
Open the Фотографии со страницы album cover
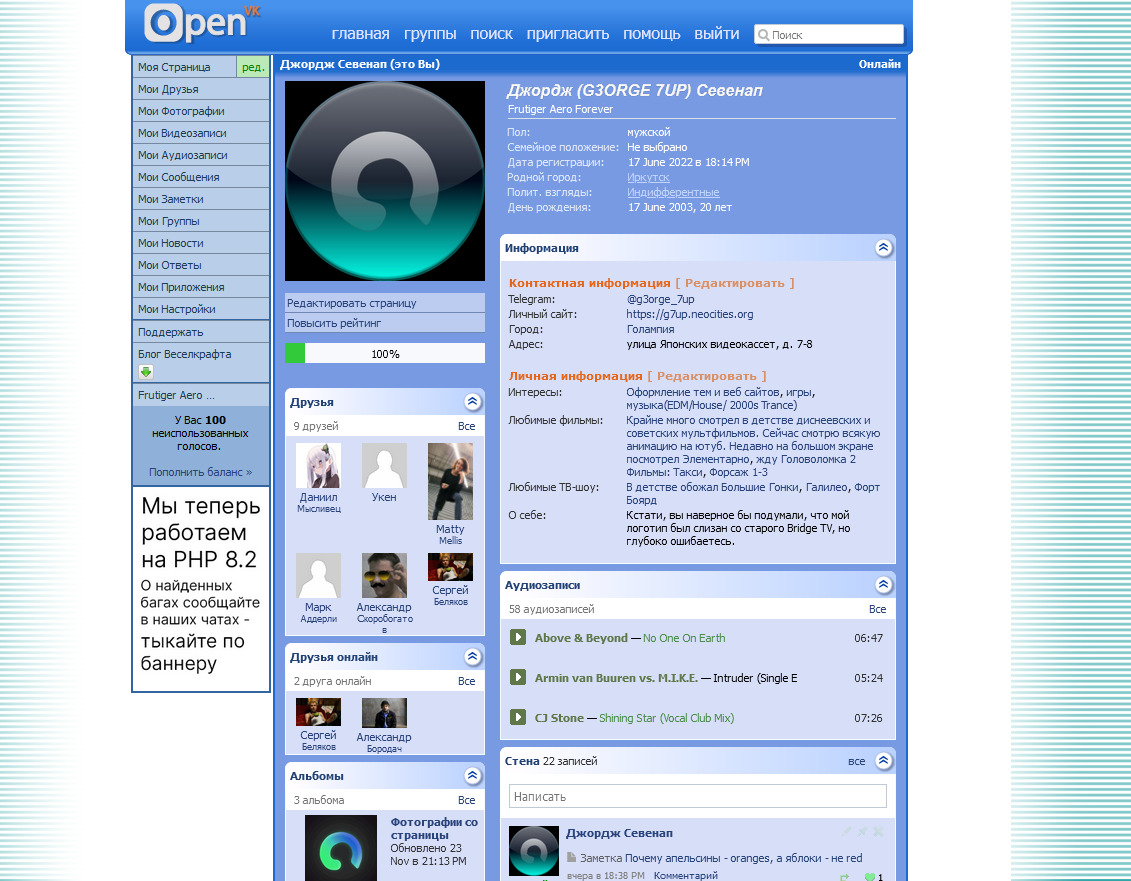pyautogui.click(x=340, y=848)
